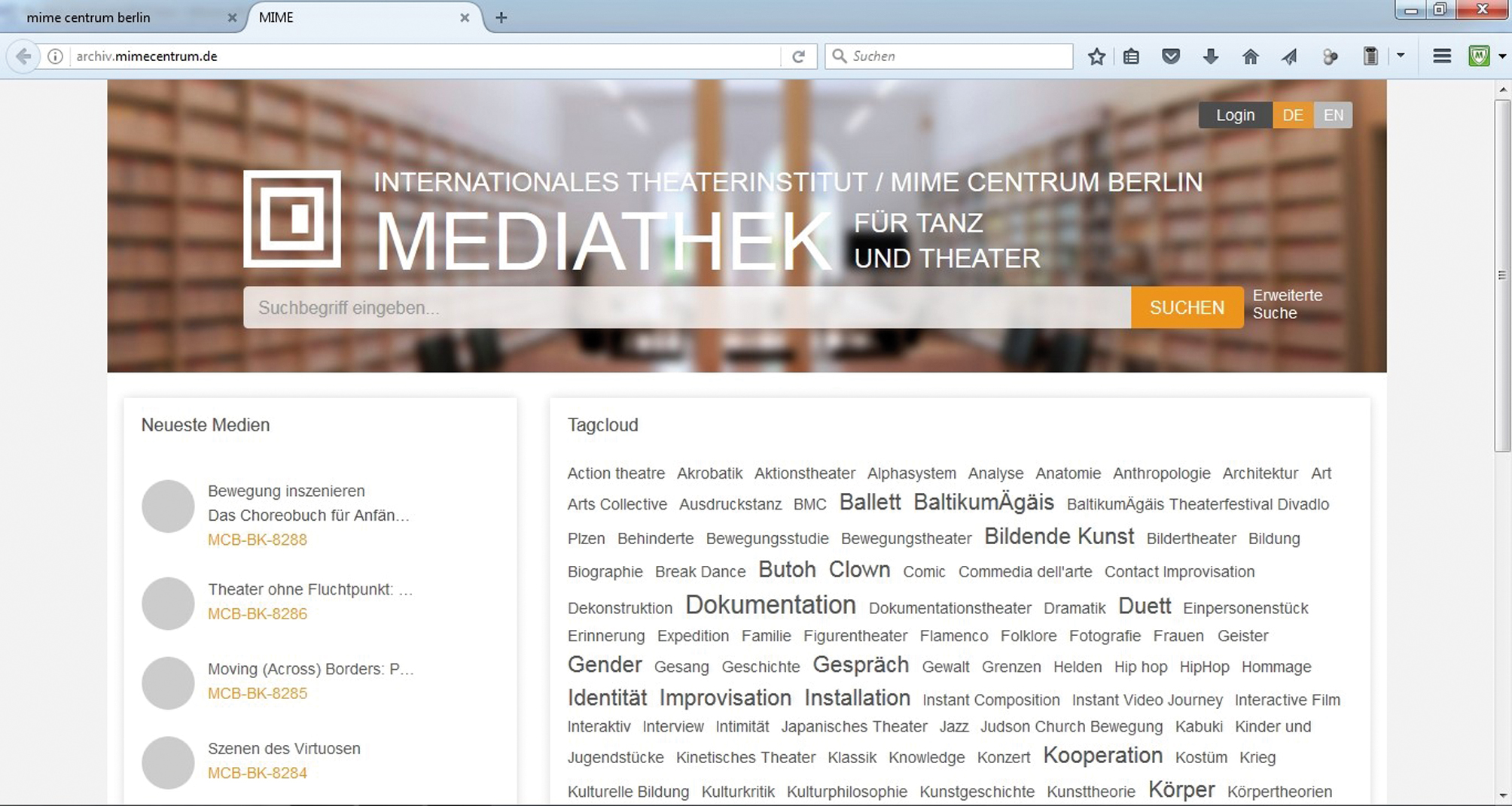Focus the Suchbegriff eingeben search field
The height and width of the screenshot is (806, 1512).
[686, 308]
